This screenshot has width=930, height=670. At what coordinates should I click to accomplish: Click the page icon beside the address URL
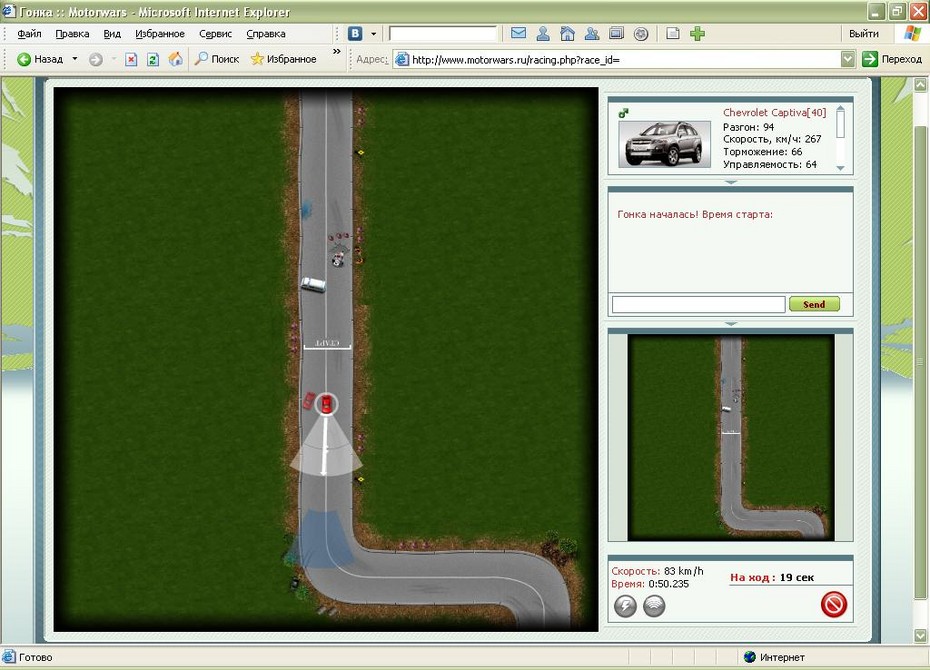(x=402, y=59)
